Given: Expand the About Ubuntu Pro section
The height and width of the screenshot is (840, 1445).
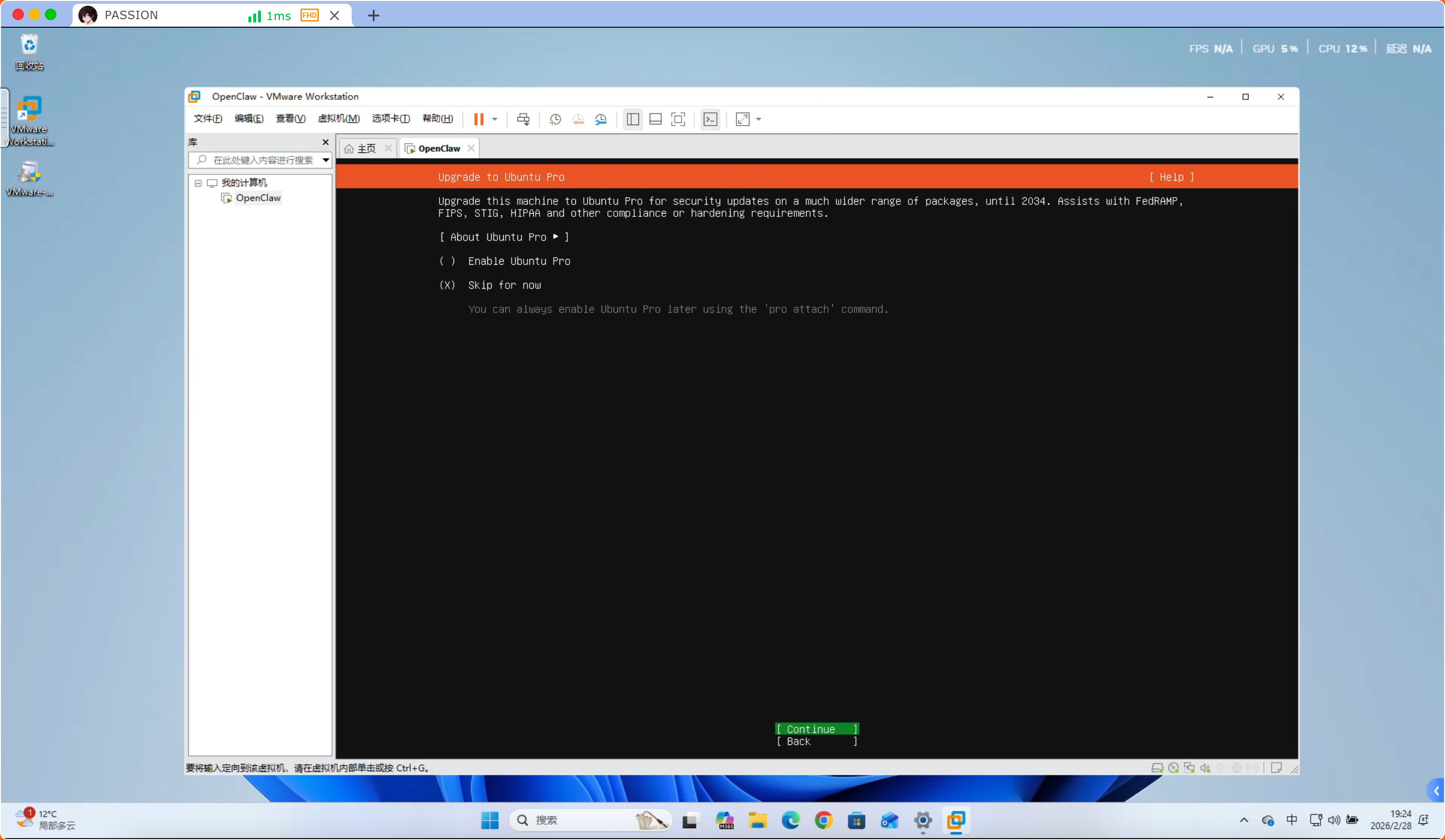Looking at the screenshot, I should click(x=504, y=237).
